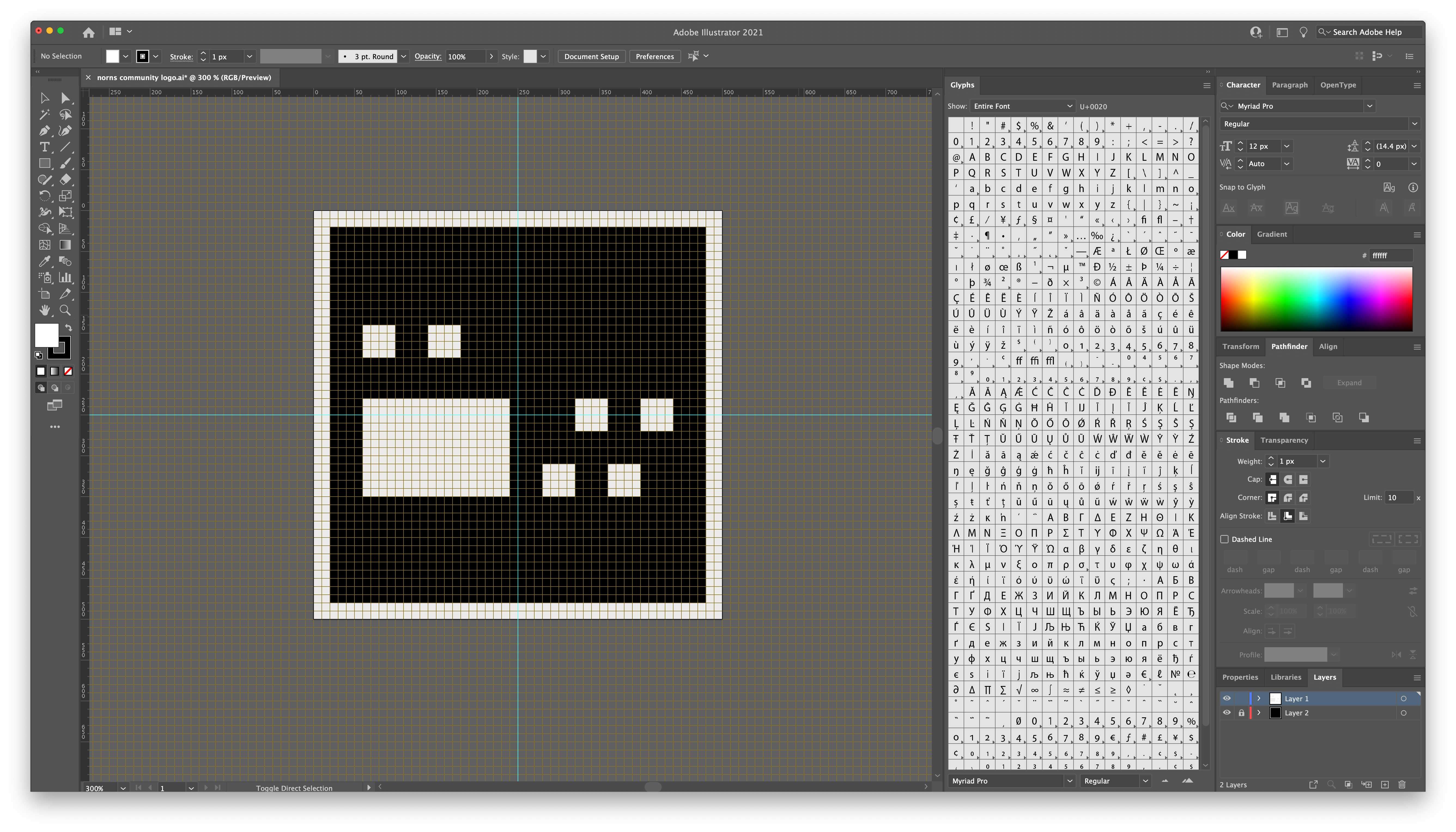Open the Show Entire Font dropdown
Screen dimensions: 1456x832
coord(1022,106)
